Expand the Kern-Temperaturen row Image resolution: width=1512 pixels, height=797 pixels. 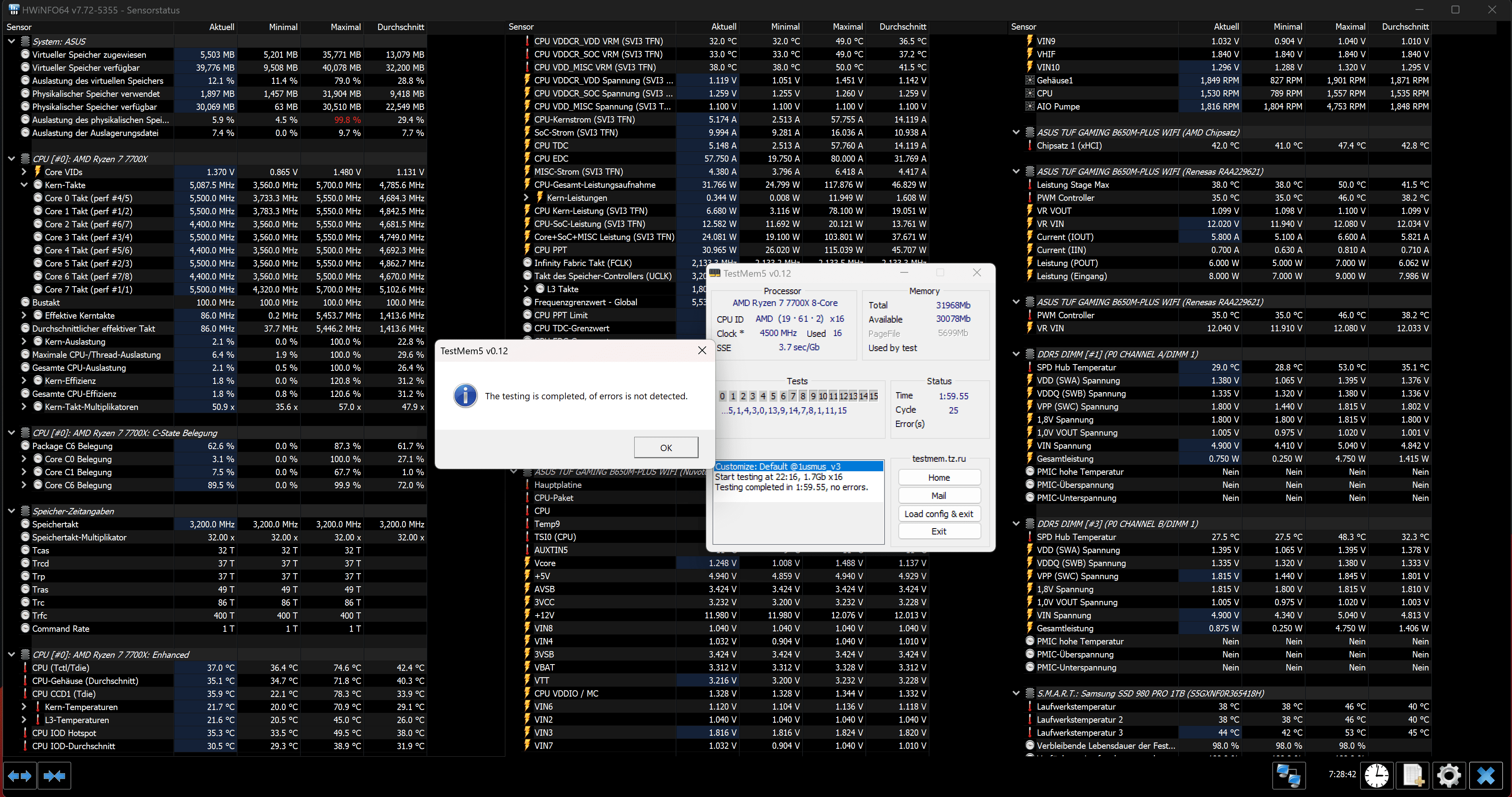click(x=24, y=706)
